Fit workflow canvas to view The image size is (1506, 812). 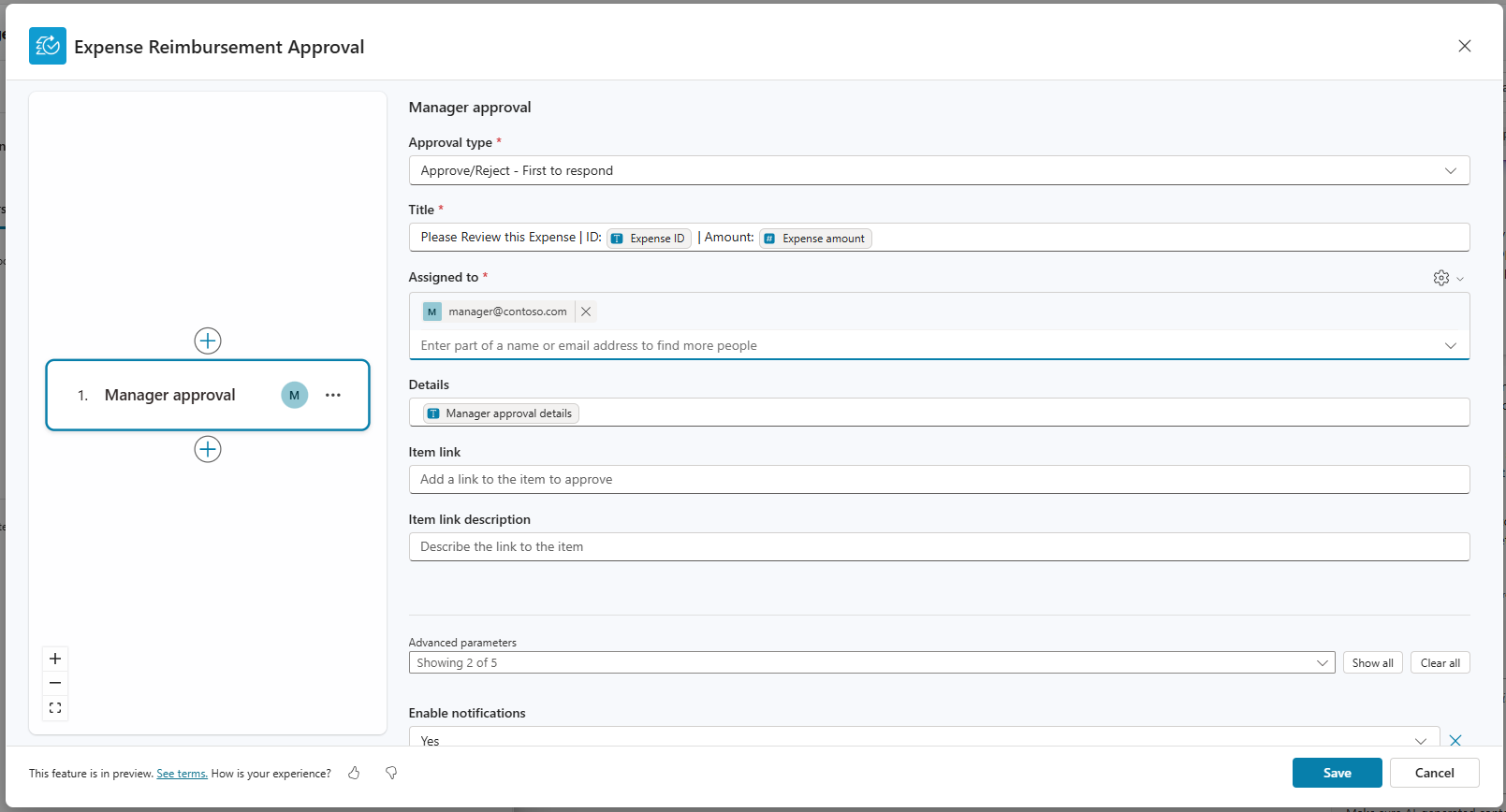pyautogui.click(x=55, y=708)
